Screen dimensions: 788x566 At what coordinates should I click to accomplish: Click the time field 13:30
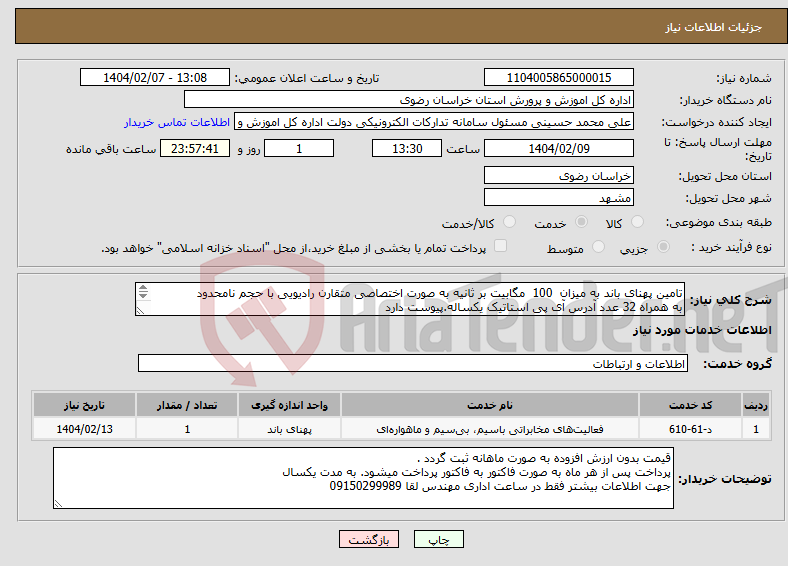pos(407,148)
